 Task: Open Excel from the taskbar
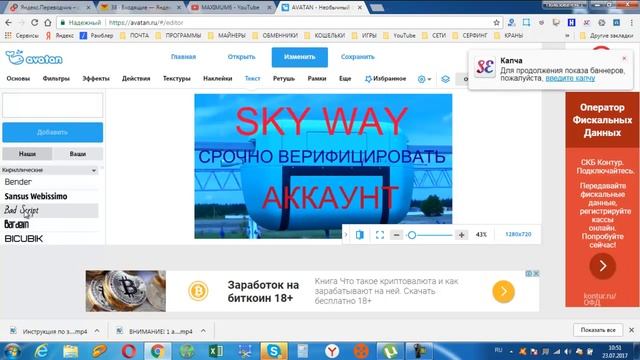pos(216,351)
